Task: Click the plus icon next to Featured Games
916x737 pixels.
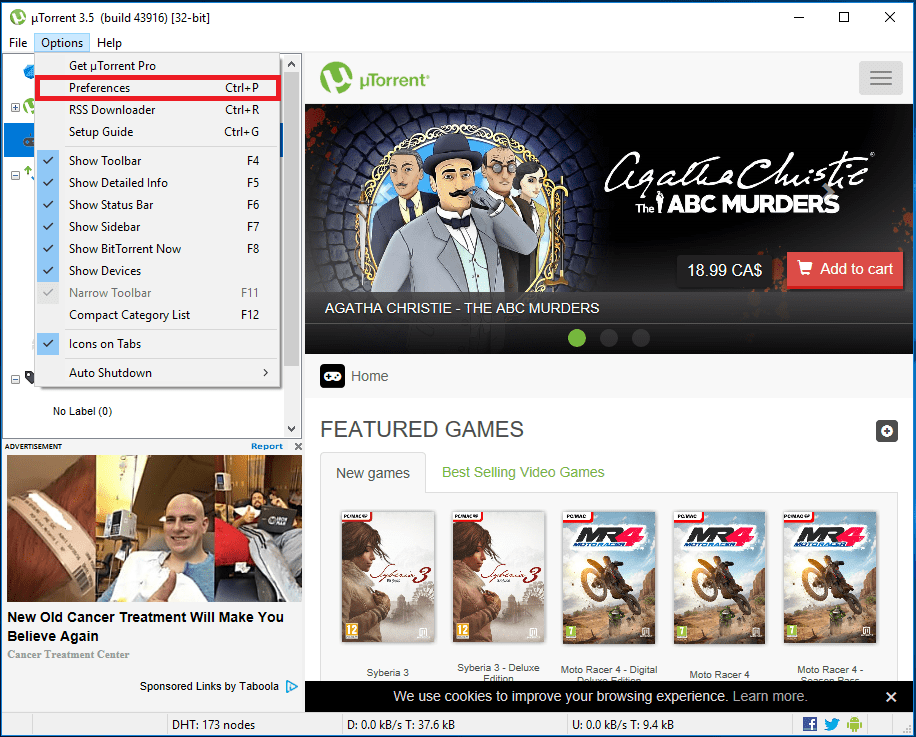Action: pyautogui.click(x=887, y=431)
